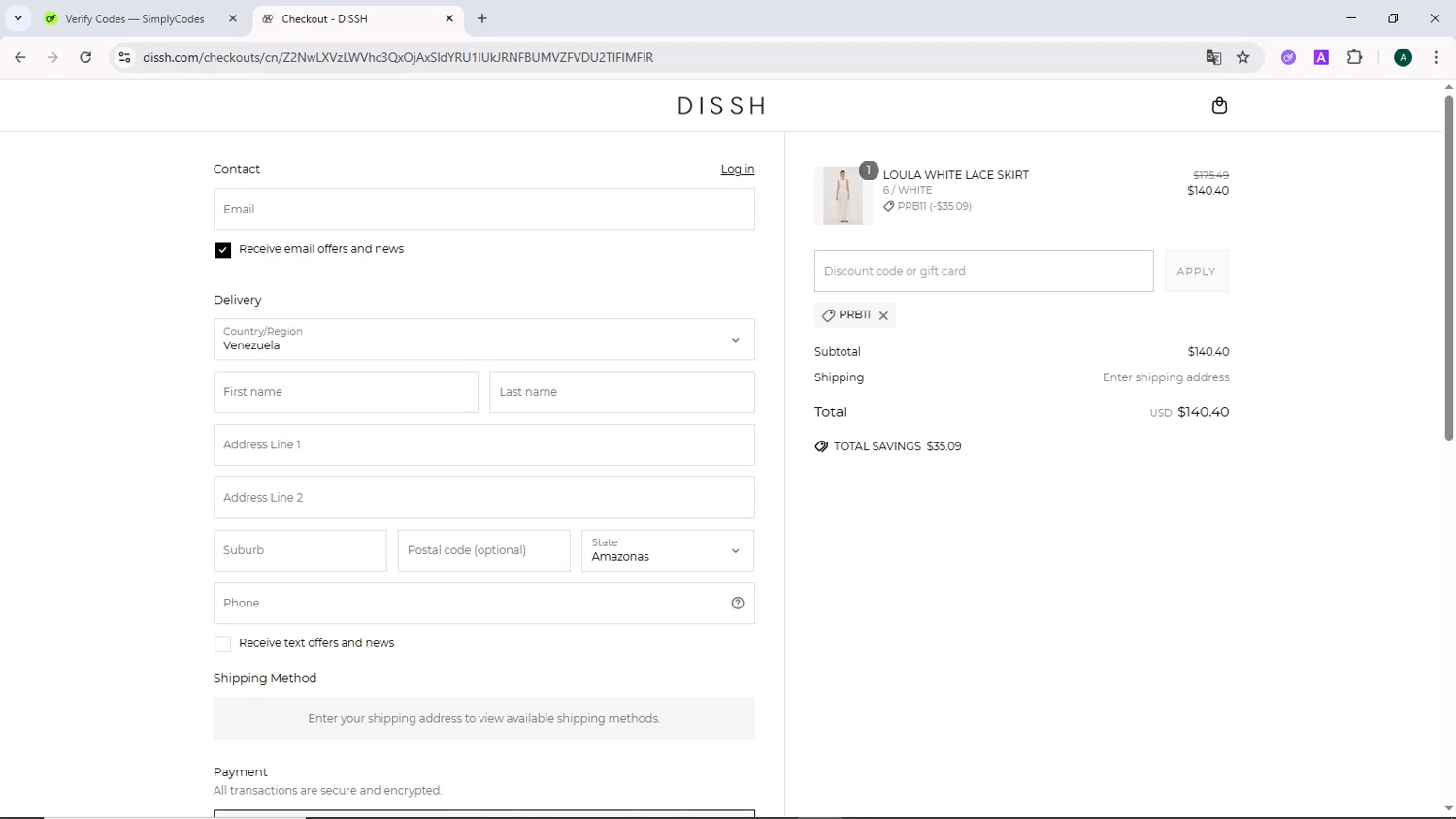
Task: Click the purple A extension icon
Action: (1321, 57)
